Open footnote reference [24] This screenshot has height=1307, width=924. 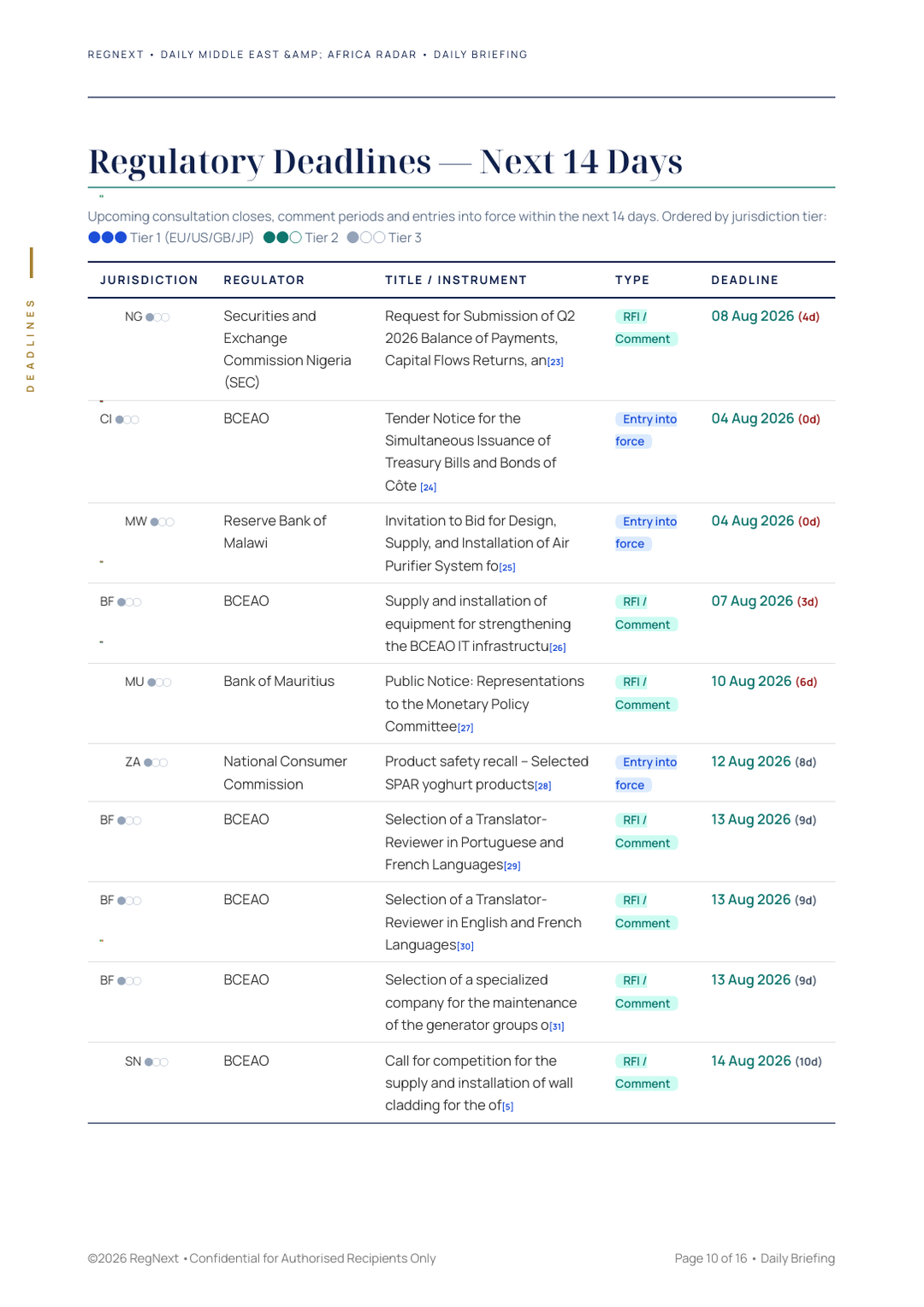(x=429, y=488)
